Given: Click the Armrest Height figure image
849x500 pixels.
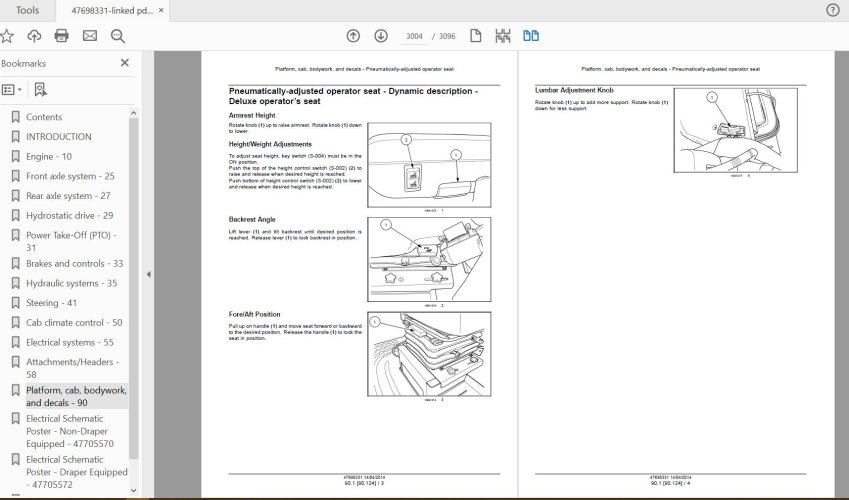Looking at the screenshot, I should tap(429, 165).
